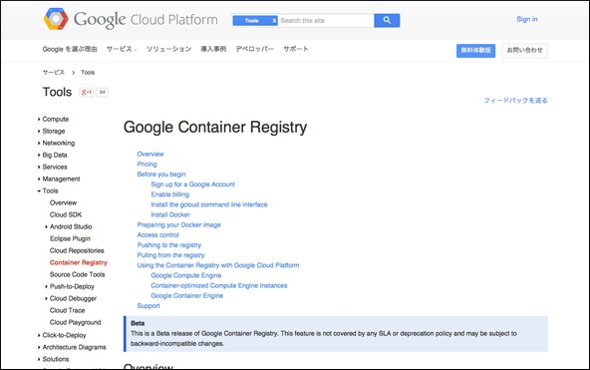The width and height of the screenshot is (590, 370).
Task: Jump to Pricing section
Action: [x=147, y=164]
